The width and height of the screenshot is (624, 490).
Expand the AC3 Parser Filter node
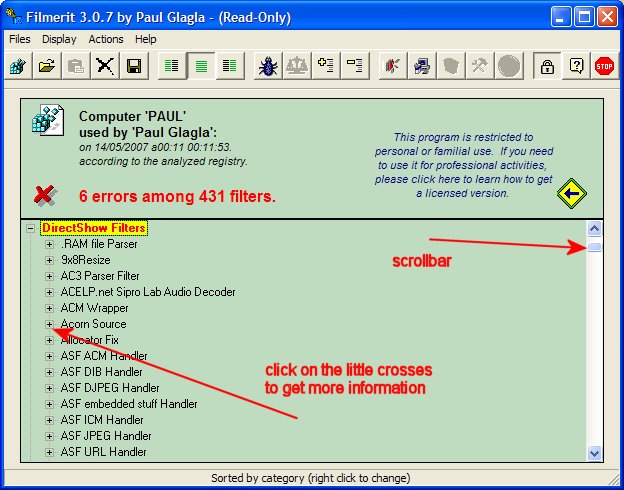pos(49,276)
